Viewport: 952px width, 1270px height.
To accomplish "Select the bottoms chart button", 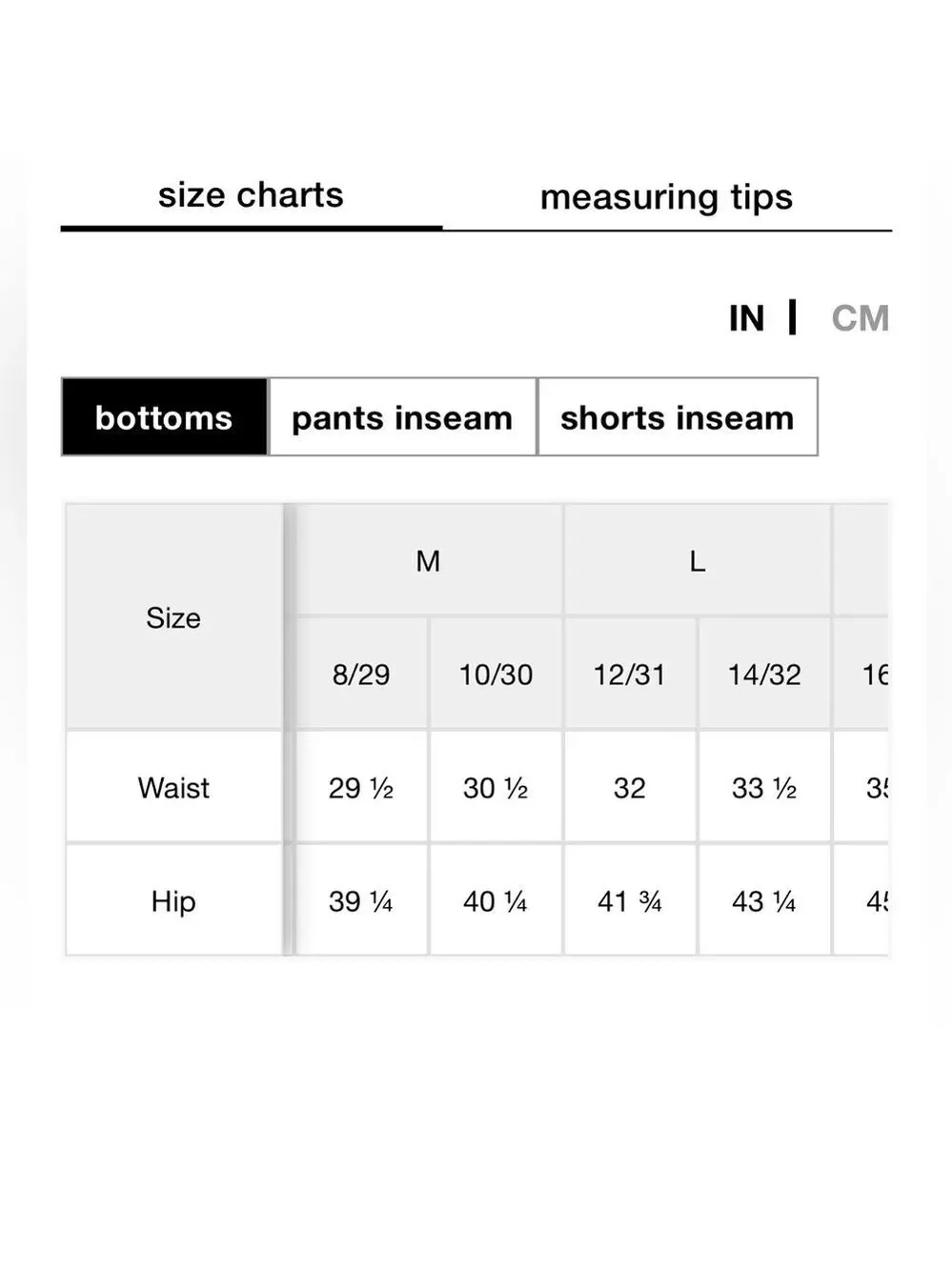I will [164, 417].
